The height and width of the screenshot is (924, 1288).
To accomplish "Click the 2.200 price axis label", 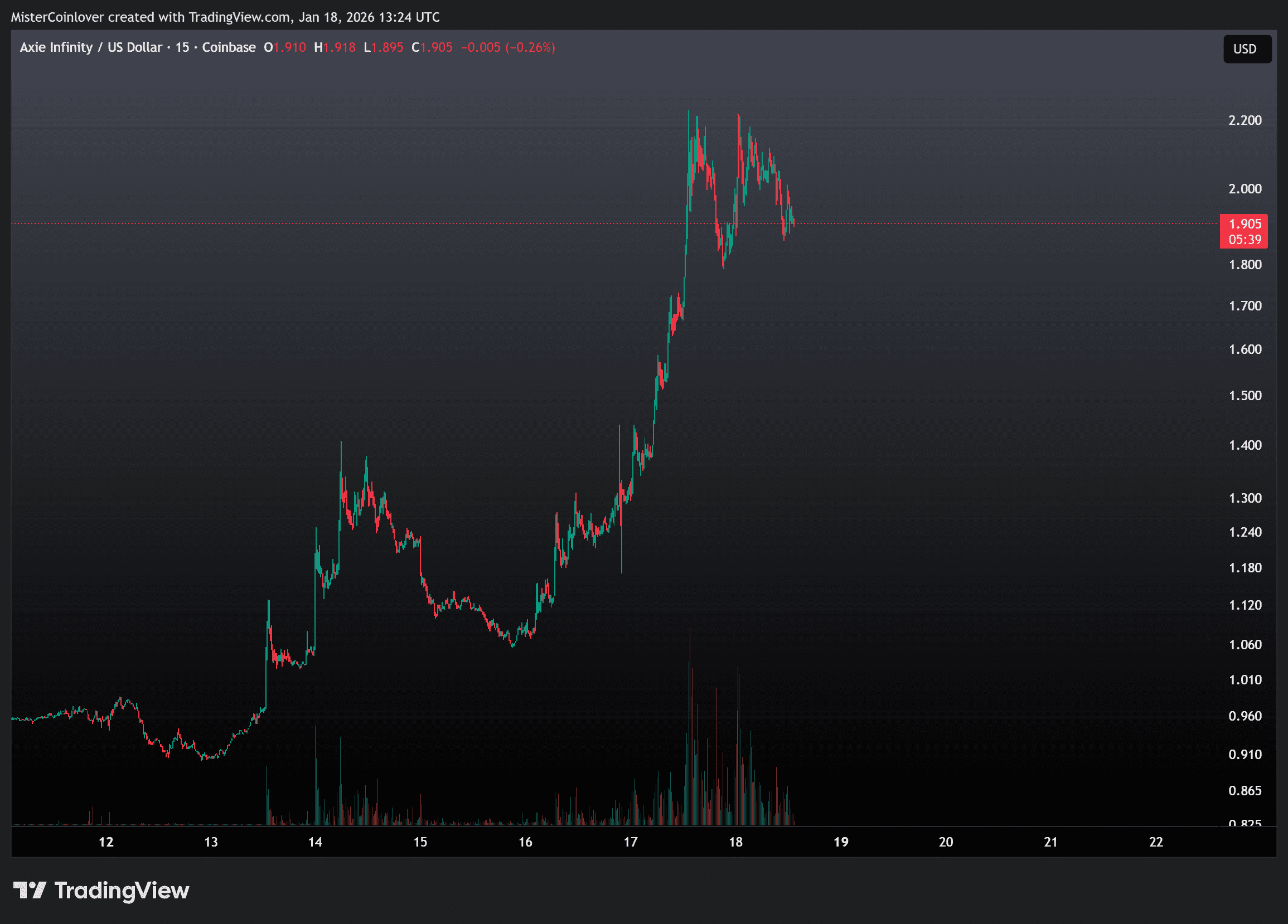I will click(x=1245, y=120).
